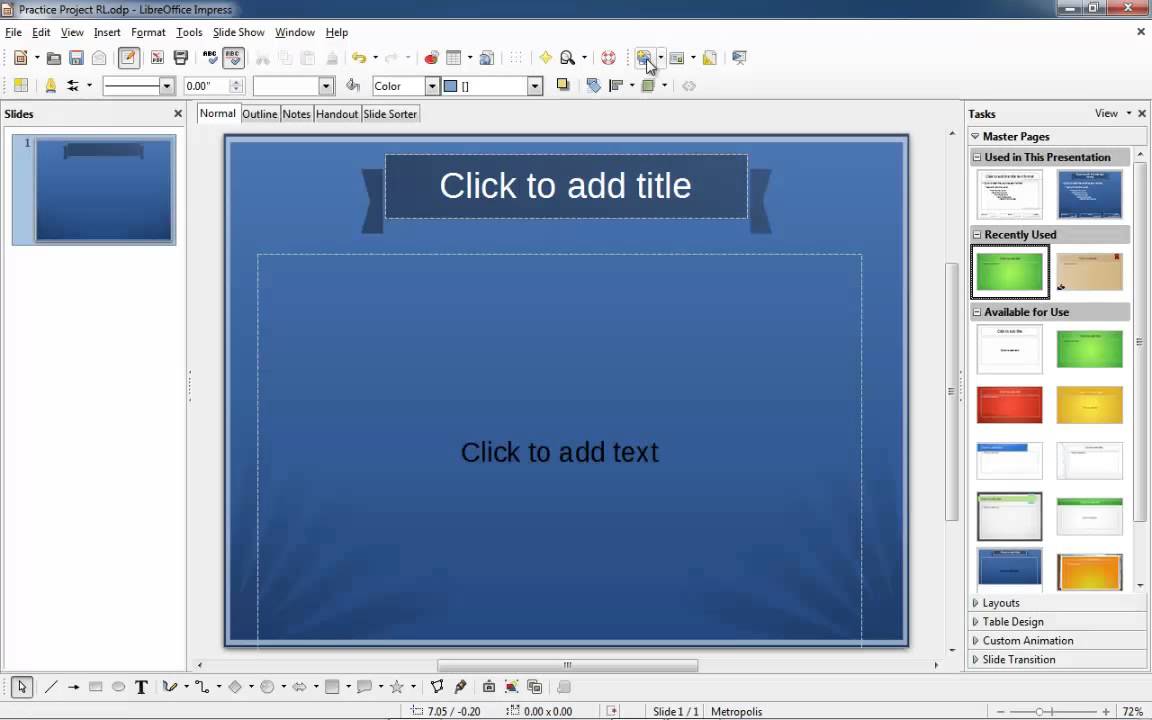
Task: Open the Fontwork Gallery
Action: 489,687
